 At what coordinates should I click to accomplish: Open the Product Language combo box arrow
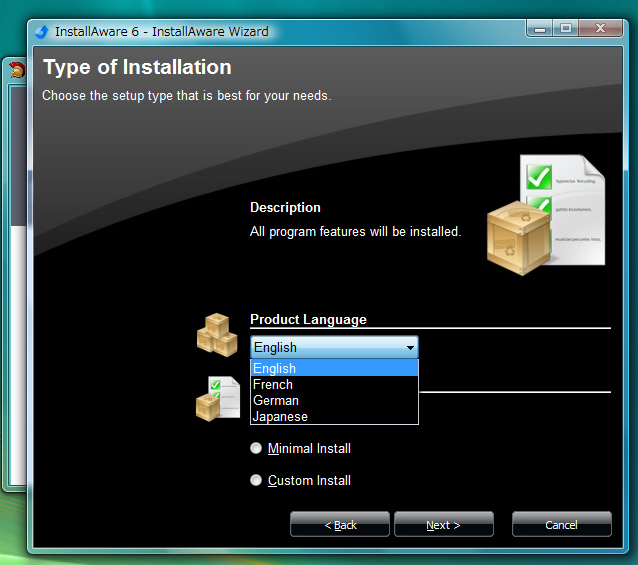coord(410,347)
